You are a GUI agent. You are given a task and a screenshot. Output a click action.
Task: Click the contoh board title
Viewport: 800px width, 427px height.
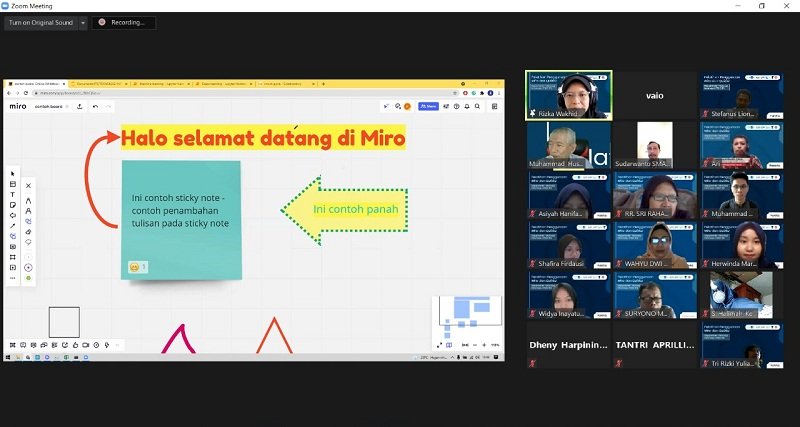[x=49, y=107]
